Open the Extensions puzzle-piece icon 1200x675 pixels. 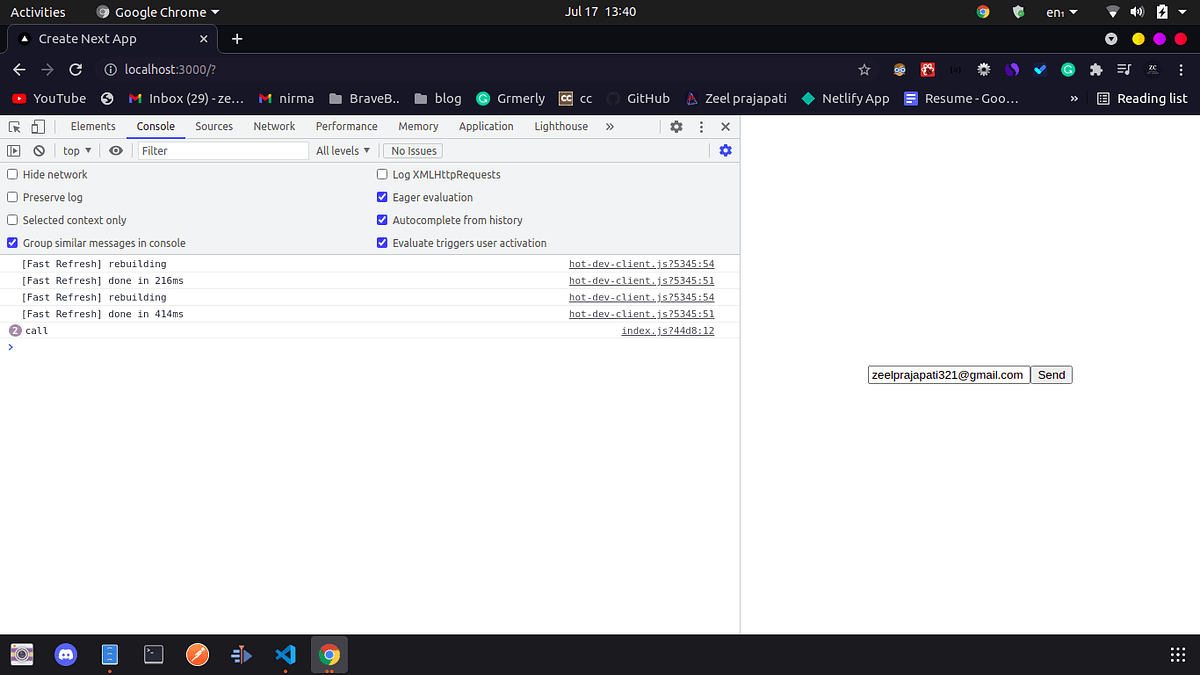point(1096,70)
